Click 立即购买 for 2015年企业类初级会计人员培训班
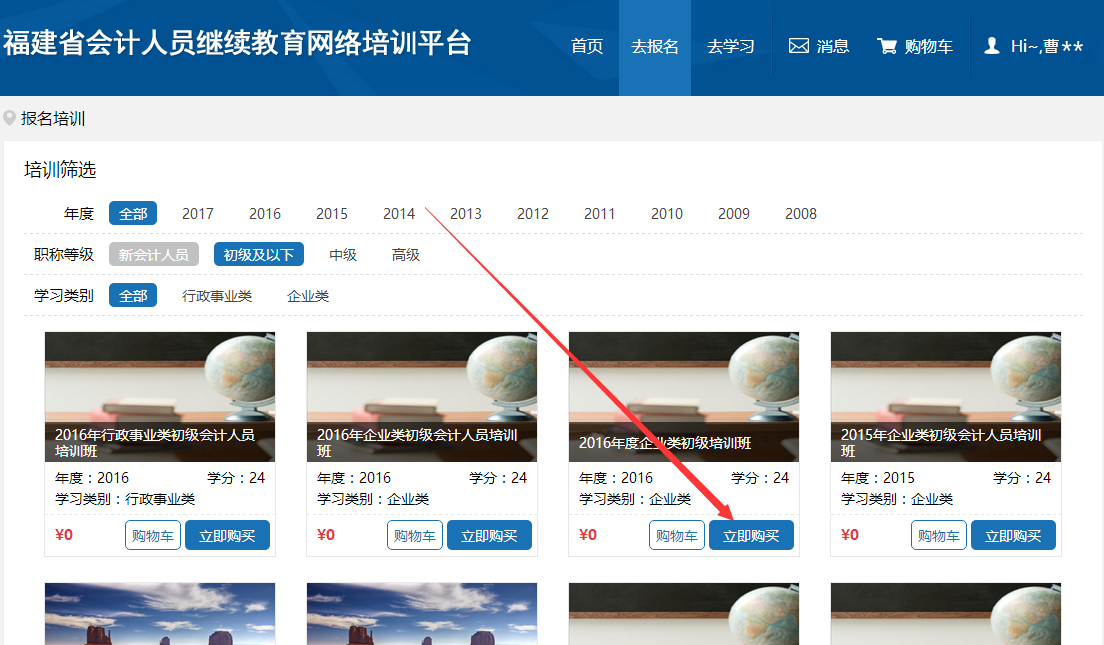 [x=1013, y=535]
